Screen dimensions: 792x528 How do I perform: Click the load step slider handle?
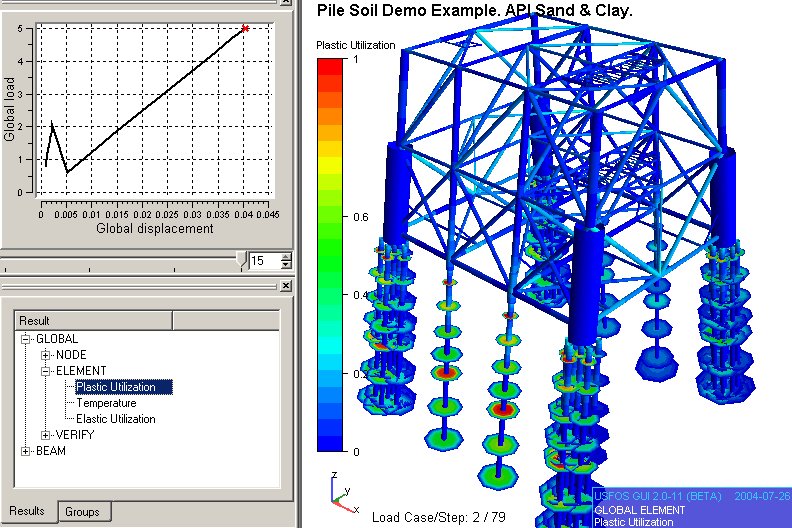[240, 261]
